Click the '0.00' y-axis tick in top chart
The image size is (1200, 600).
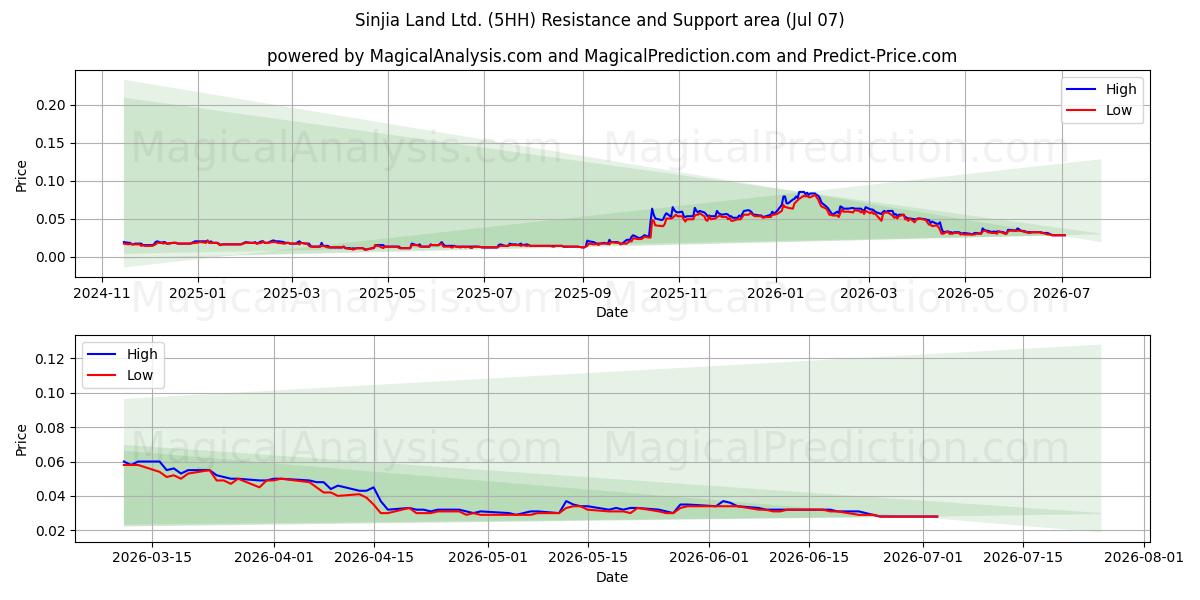click(52, 257)
